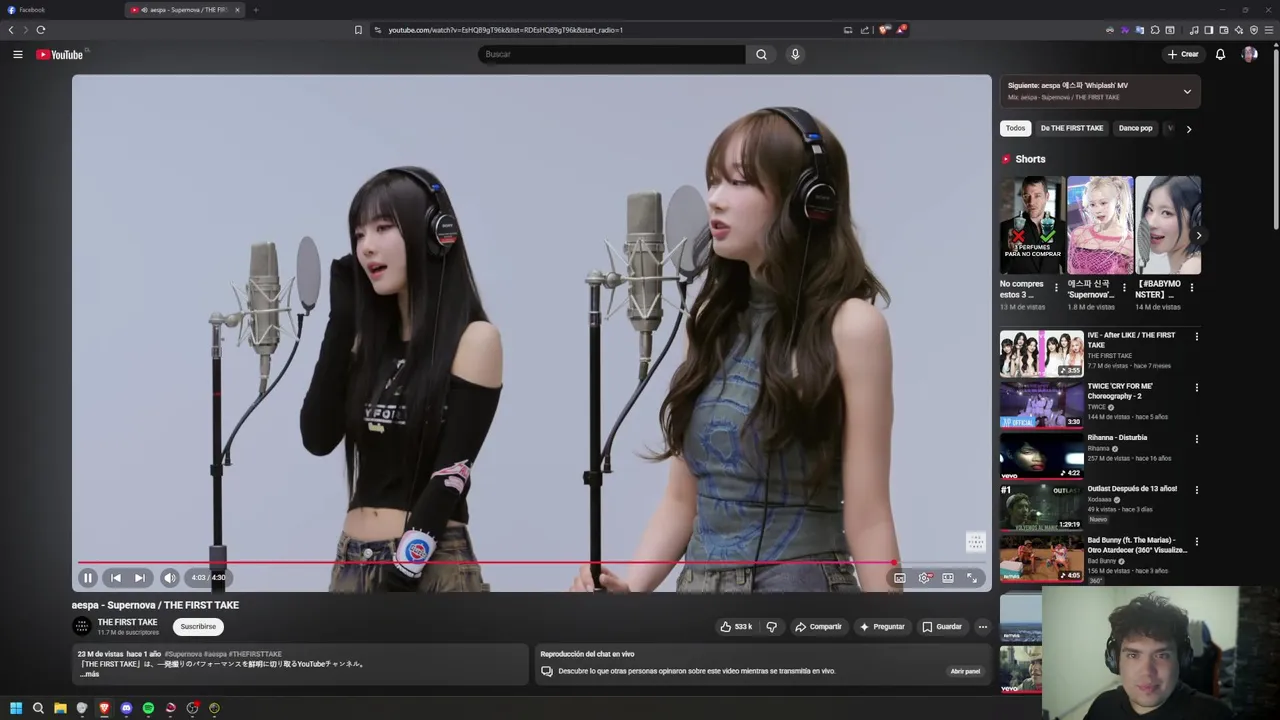
Task: Open Bad Bunny Otro Atardecer video
Action: tap(1042, 558)
